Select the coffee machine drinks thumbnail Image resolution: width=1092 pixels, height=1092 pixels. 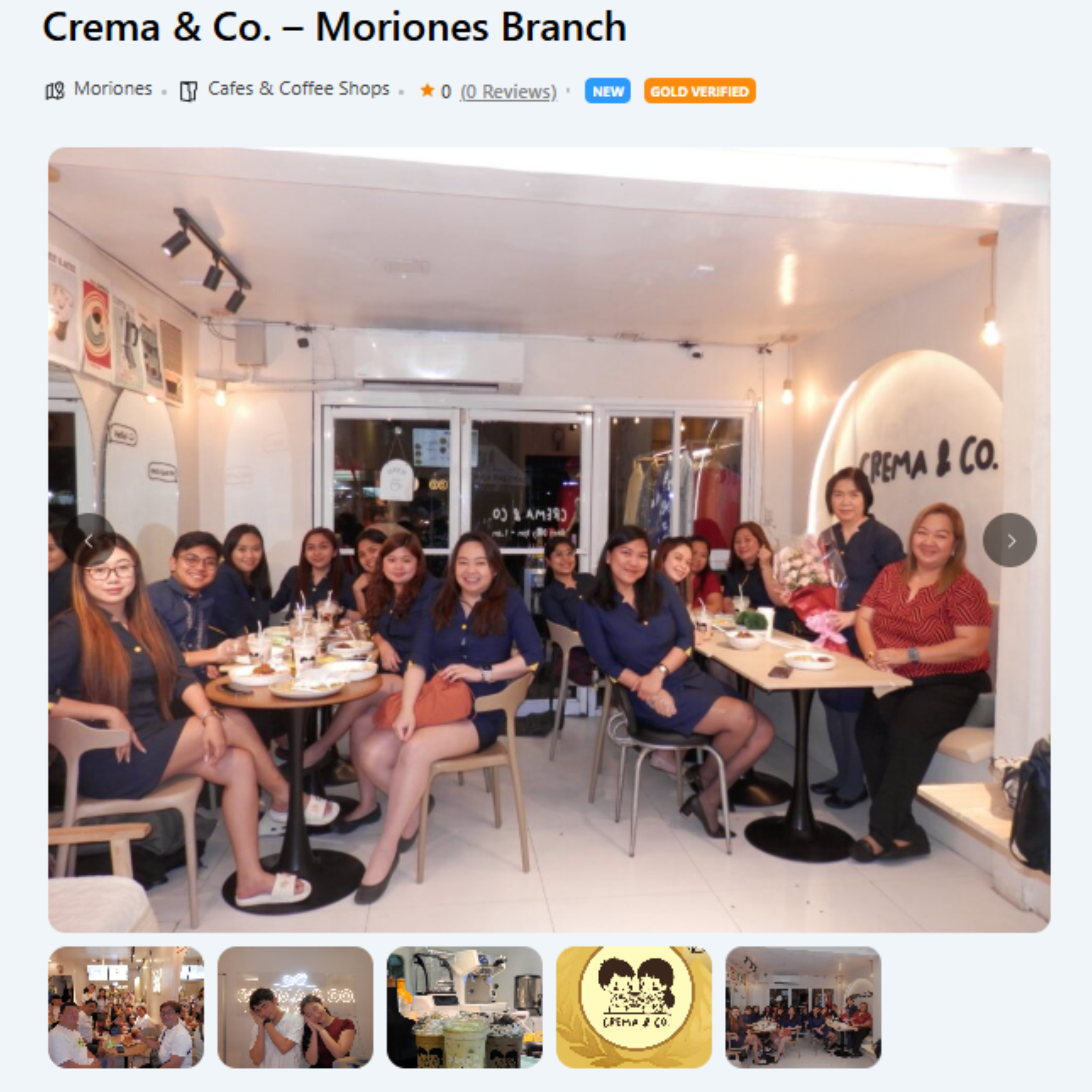tap(465, 1007)
